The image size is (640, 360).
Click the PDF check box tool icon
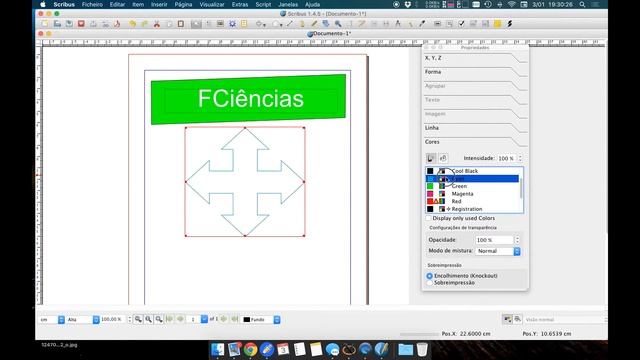(461, 24)
